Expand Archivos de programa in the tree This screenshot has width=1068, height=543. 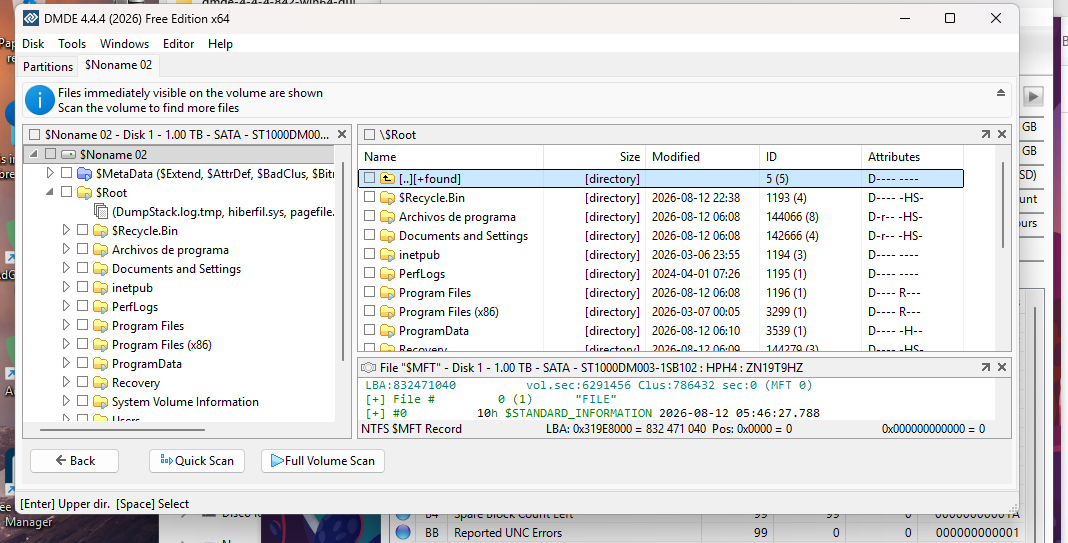click(66, 249)
